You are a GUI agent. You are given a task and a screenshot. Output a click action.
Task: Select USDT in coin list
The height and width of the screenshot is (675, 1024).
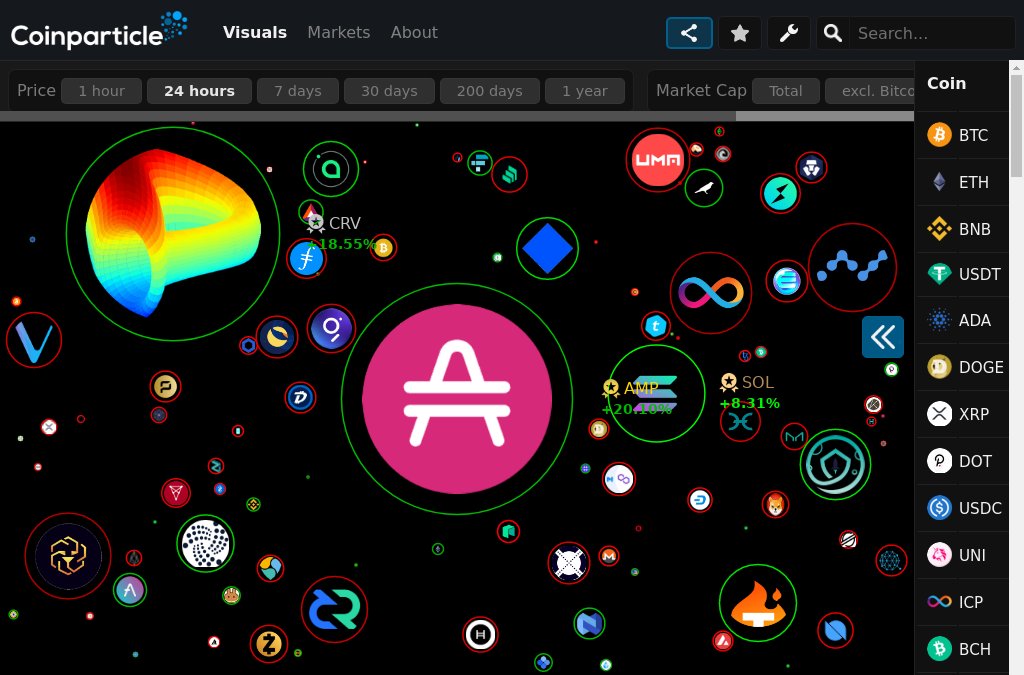962,274
